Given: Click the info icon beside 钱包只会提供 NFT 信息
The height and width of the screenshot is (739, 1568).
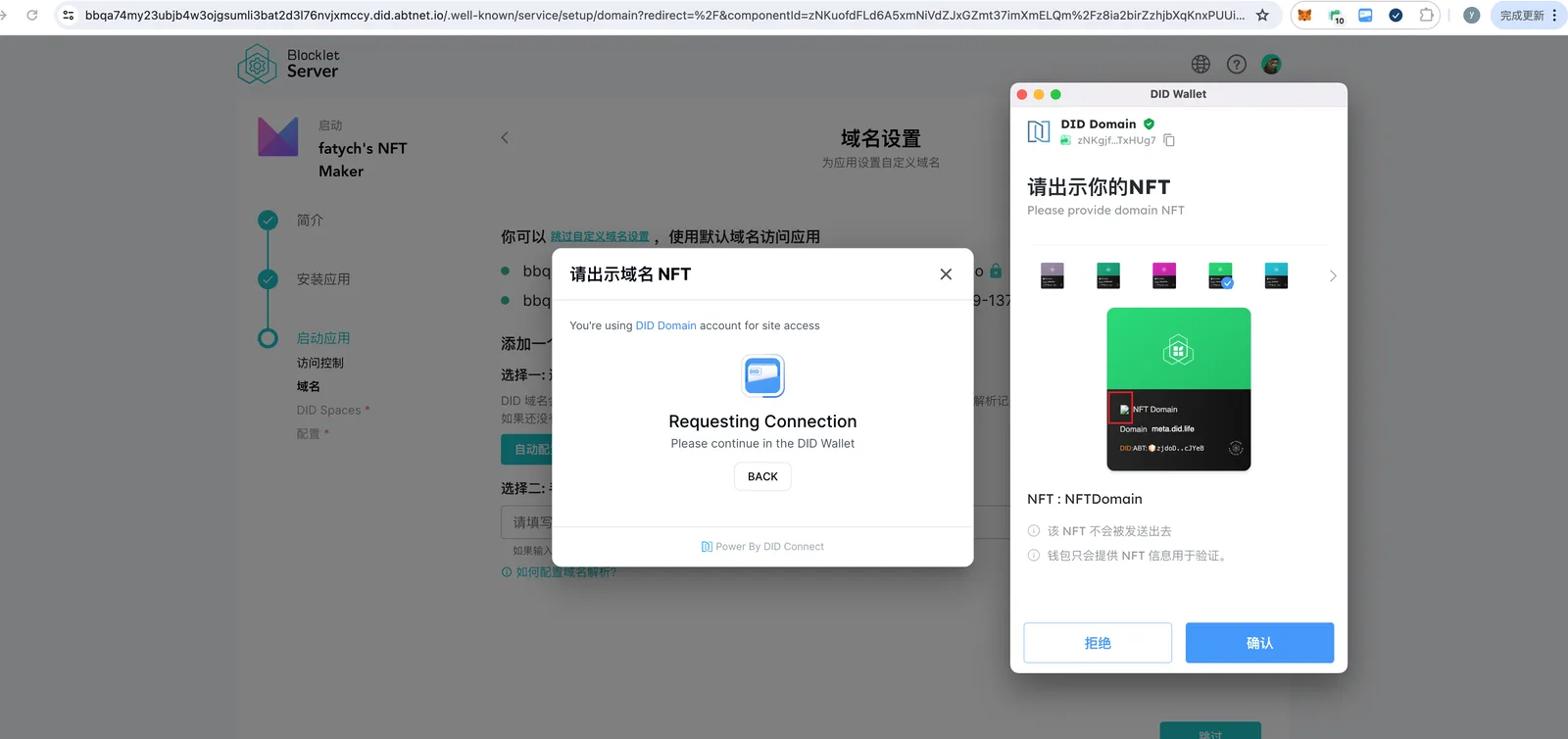Looking at the screenshot, I should [1034, 556].
